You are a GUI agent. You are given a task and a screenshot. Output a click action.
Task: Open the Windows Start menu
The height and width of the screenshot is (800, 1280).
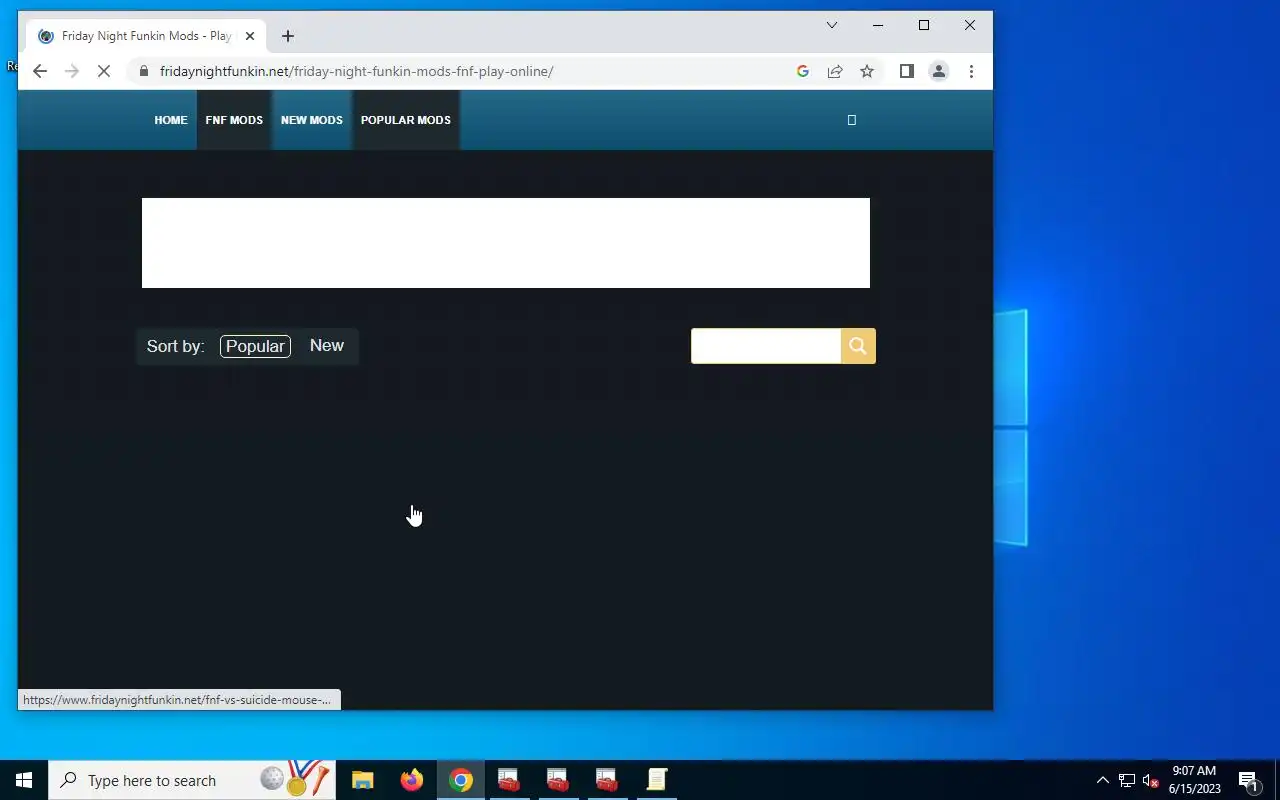(24, 780)
